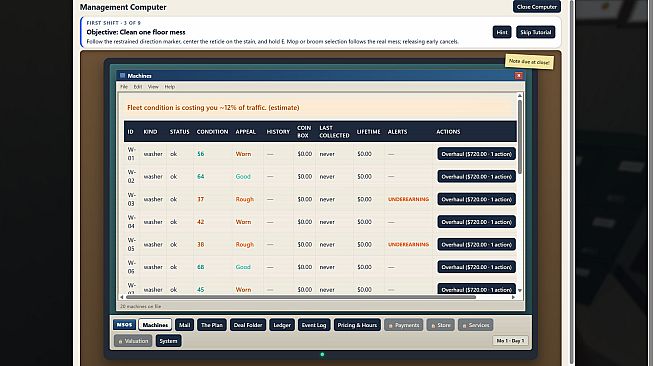Overhaul washer W-03
Image resolution: width=654 pixels, height=366 pixels.
pos(476,199)
